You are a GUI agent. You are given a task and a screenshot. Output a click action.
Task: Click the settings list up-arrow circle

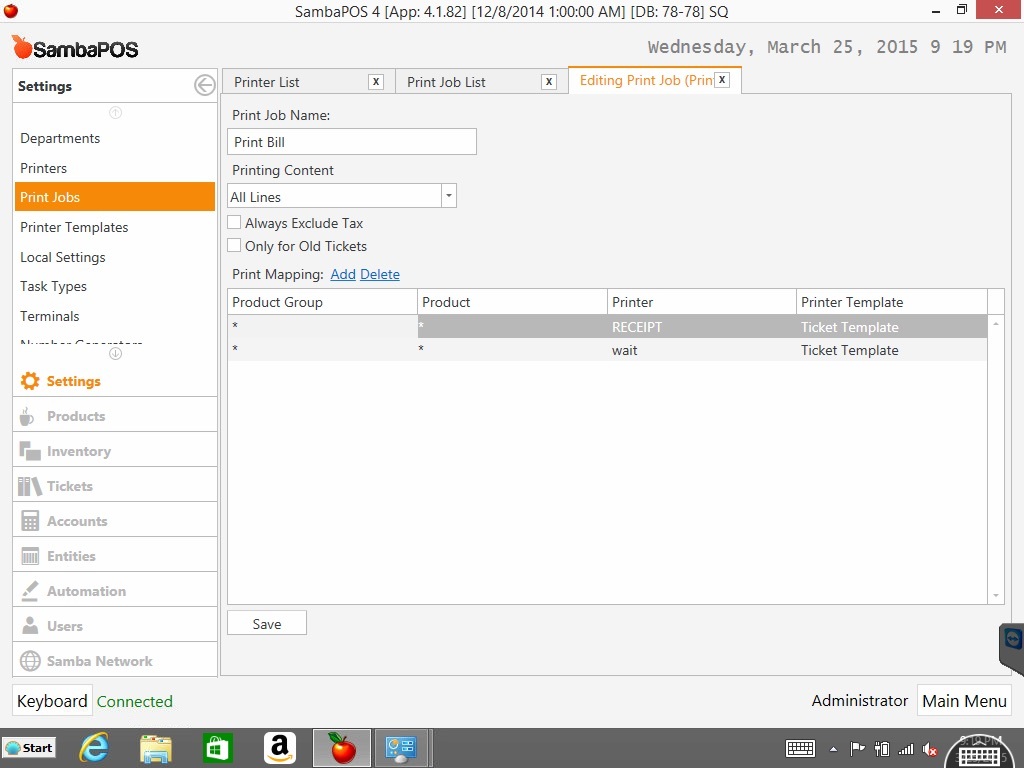pyautogui.click(x=116, y=112)
